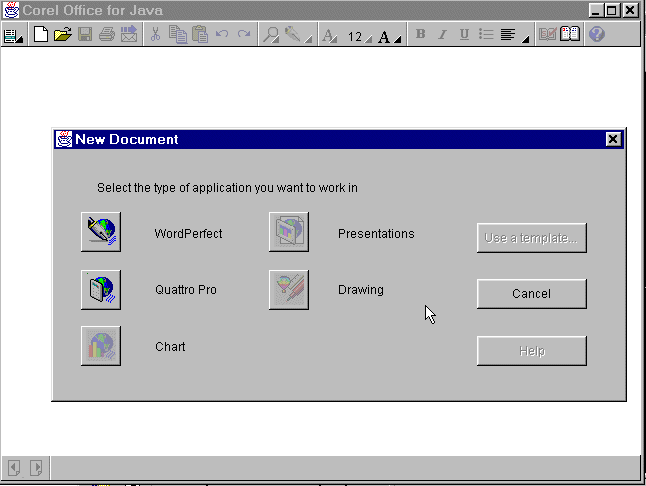Image resolution: width=646 pixels, height=486 pixels.
Task: Open the text alignment dropdown
Action: pos(515,35)
